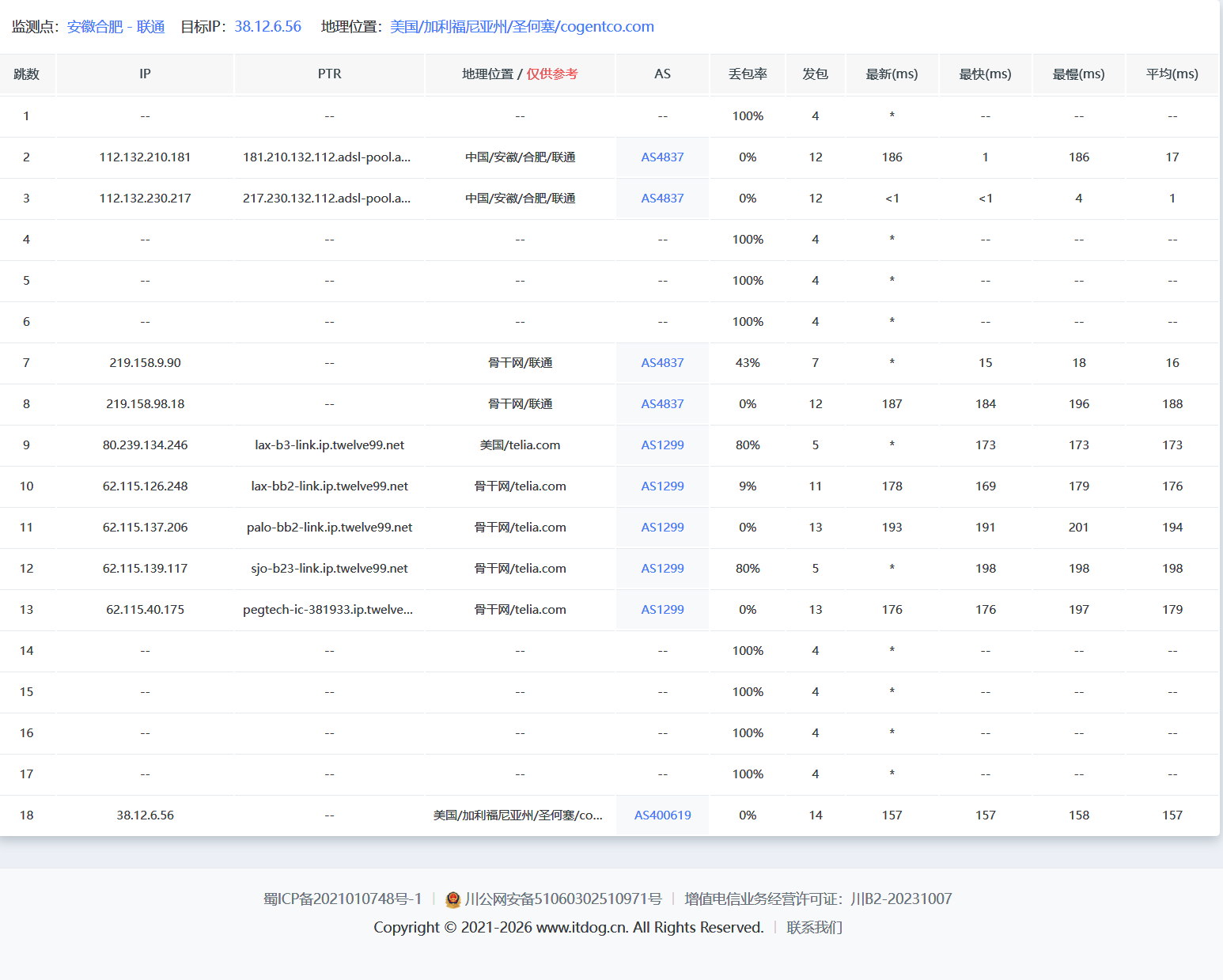Select the pegtech-ic-381933 PTR entry
Image resolution: width=1223 pixels, height=980 pixels.
point(328,610)
